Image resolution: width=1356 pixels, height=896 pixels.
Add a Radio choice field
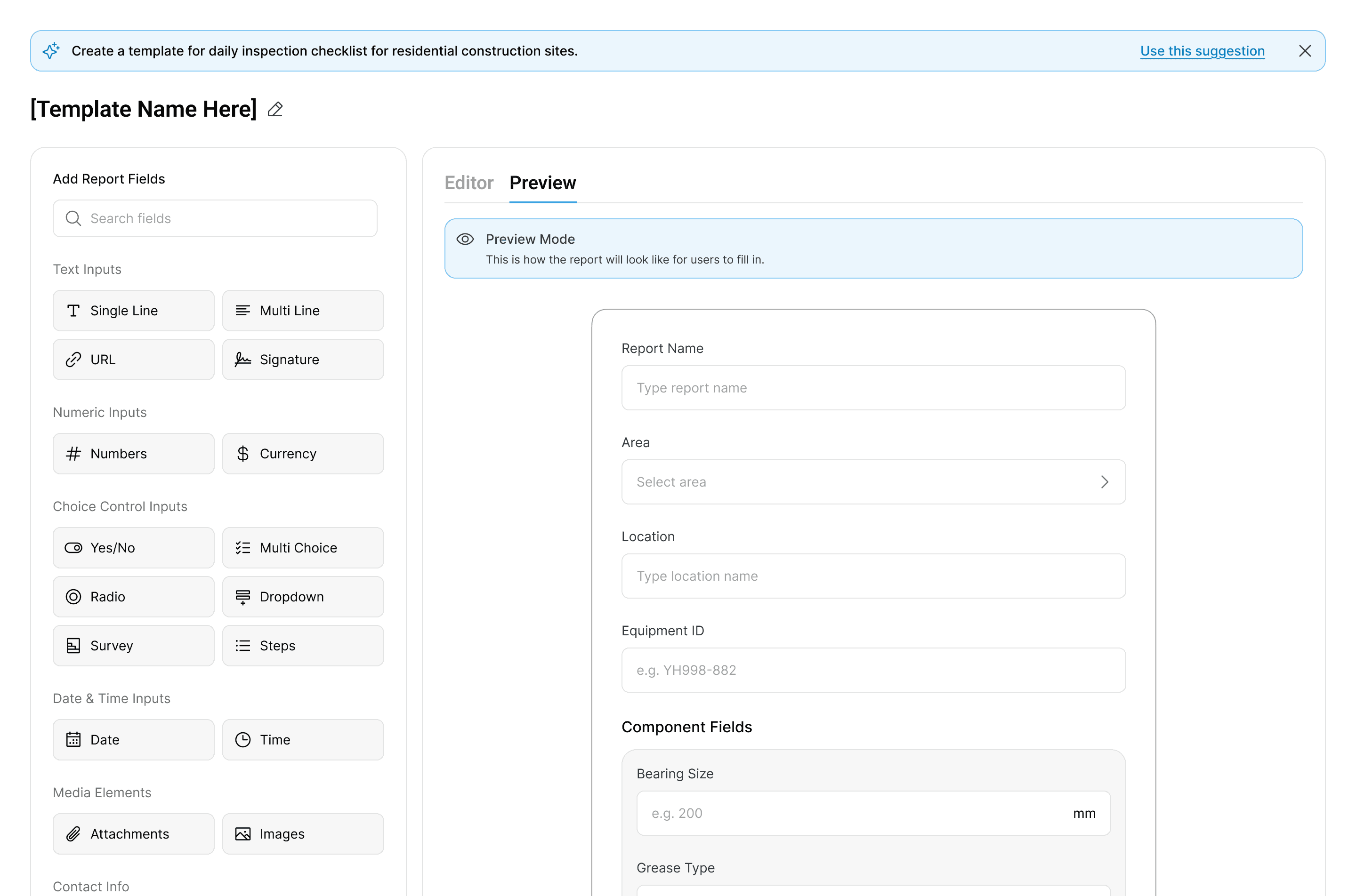[x=133, y=597]
